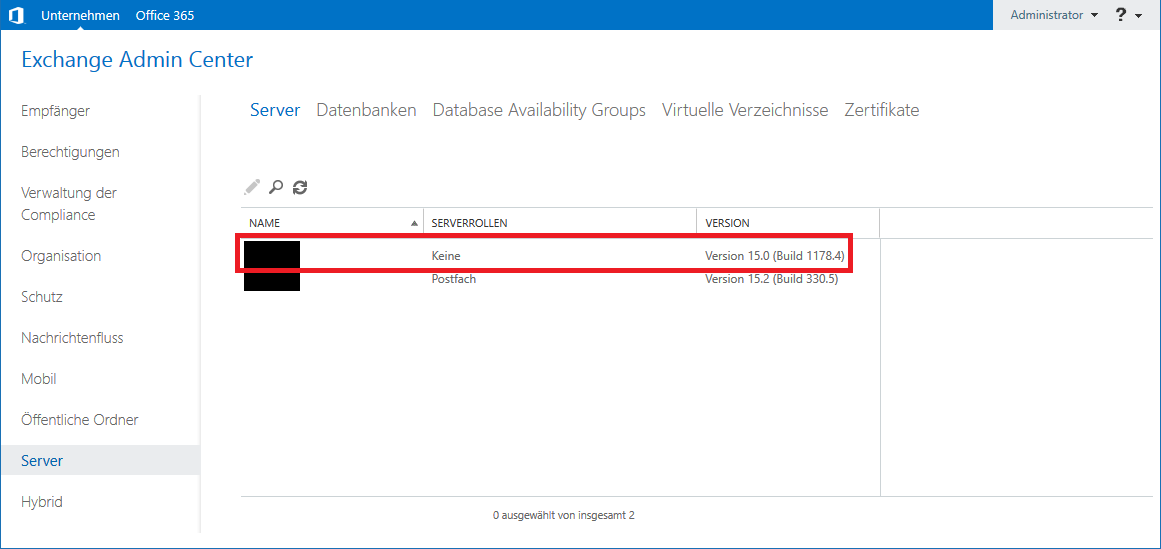Image resolution: width=1161 pixels, height=549 pixels.
Task: Select the Postfach server row
Action: [545, 279]
